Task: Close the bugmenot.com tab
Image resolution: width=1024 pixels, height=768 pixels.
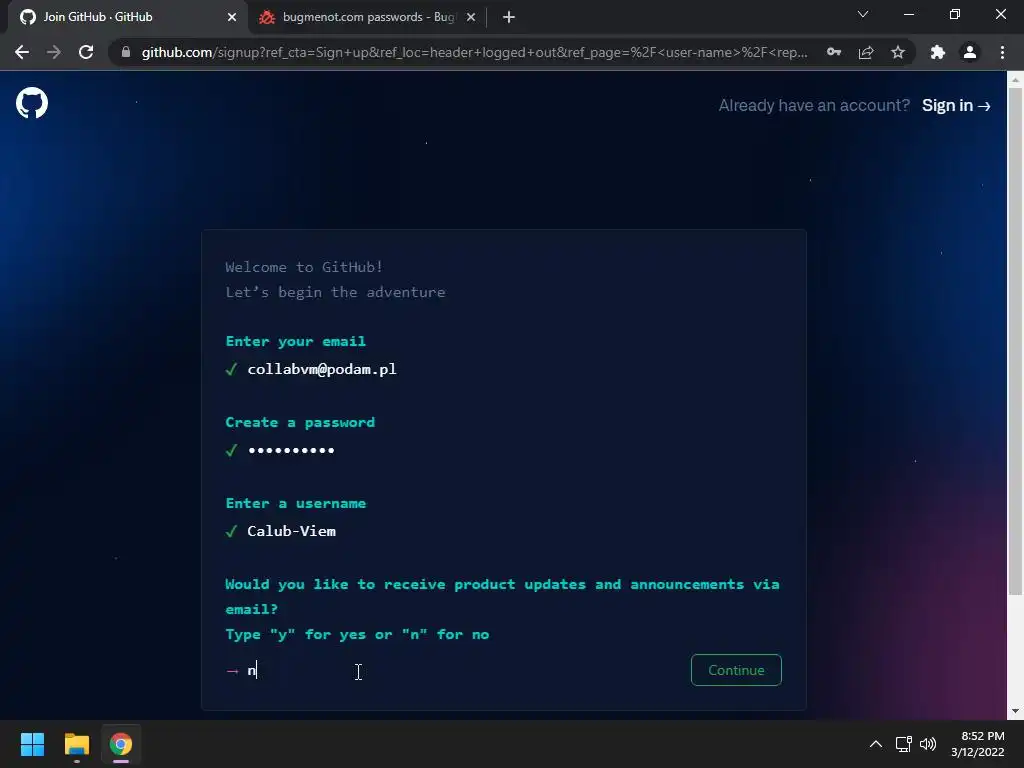Action: 471,17
